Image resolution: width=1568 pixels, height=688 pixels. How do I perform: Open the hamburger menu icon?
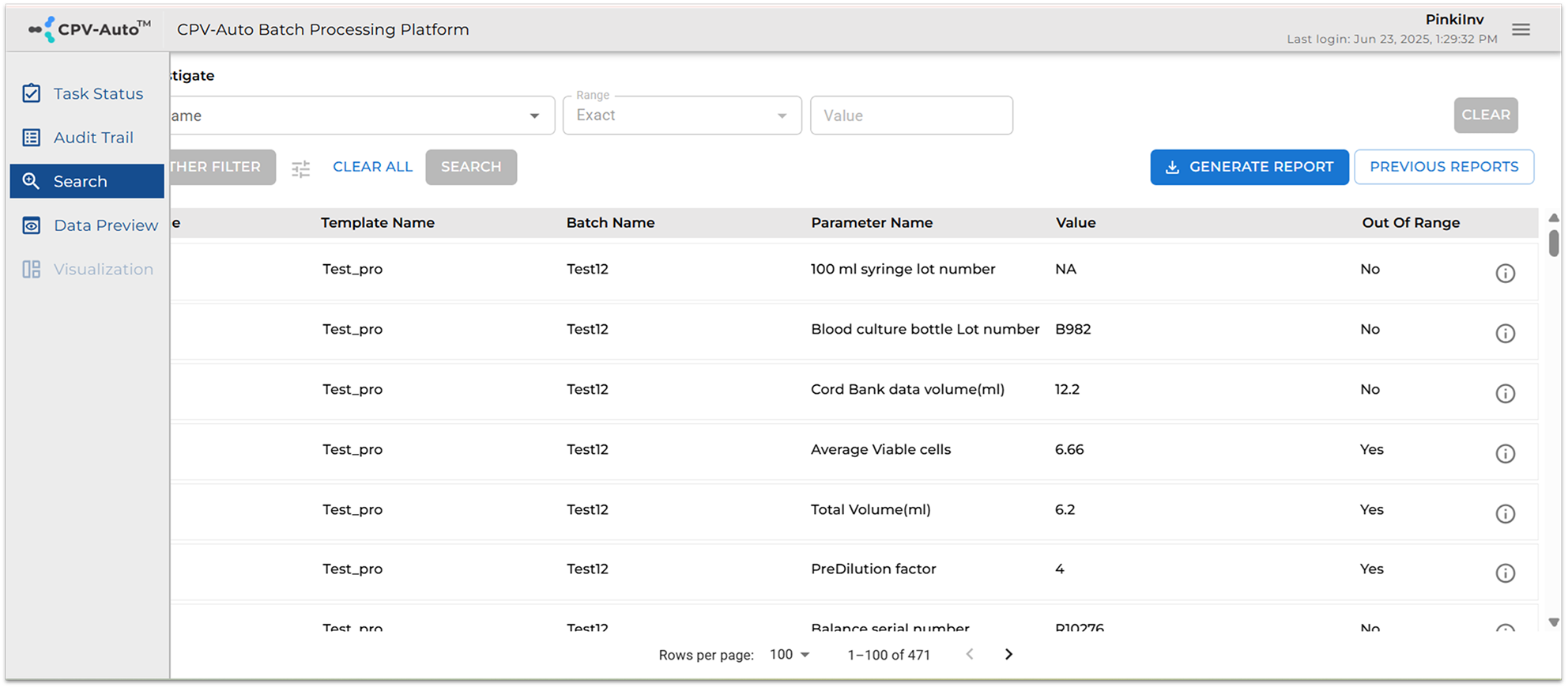coord(1521,30)
